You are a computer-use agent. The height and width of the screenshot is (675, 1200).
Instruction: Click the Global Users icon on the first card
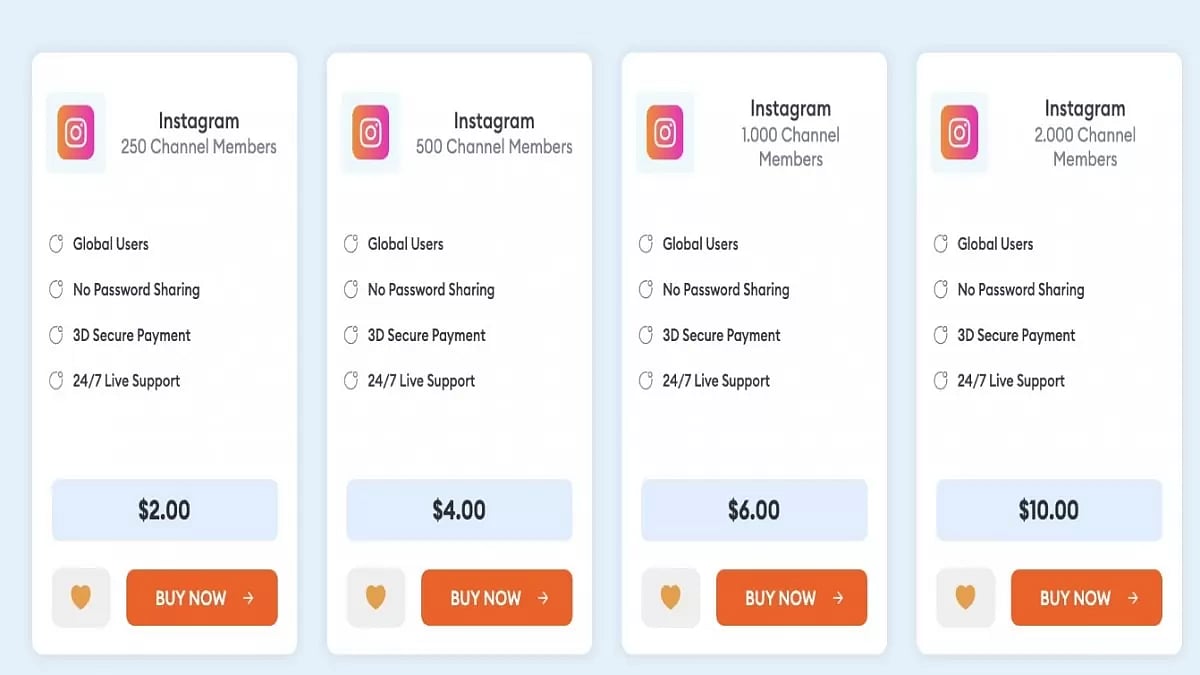tap(56, 243)
